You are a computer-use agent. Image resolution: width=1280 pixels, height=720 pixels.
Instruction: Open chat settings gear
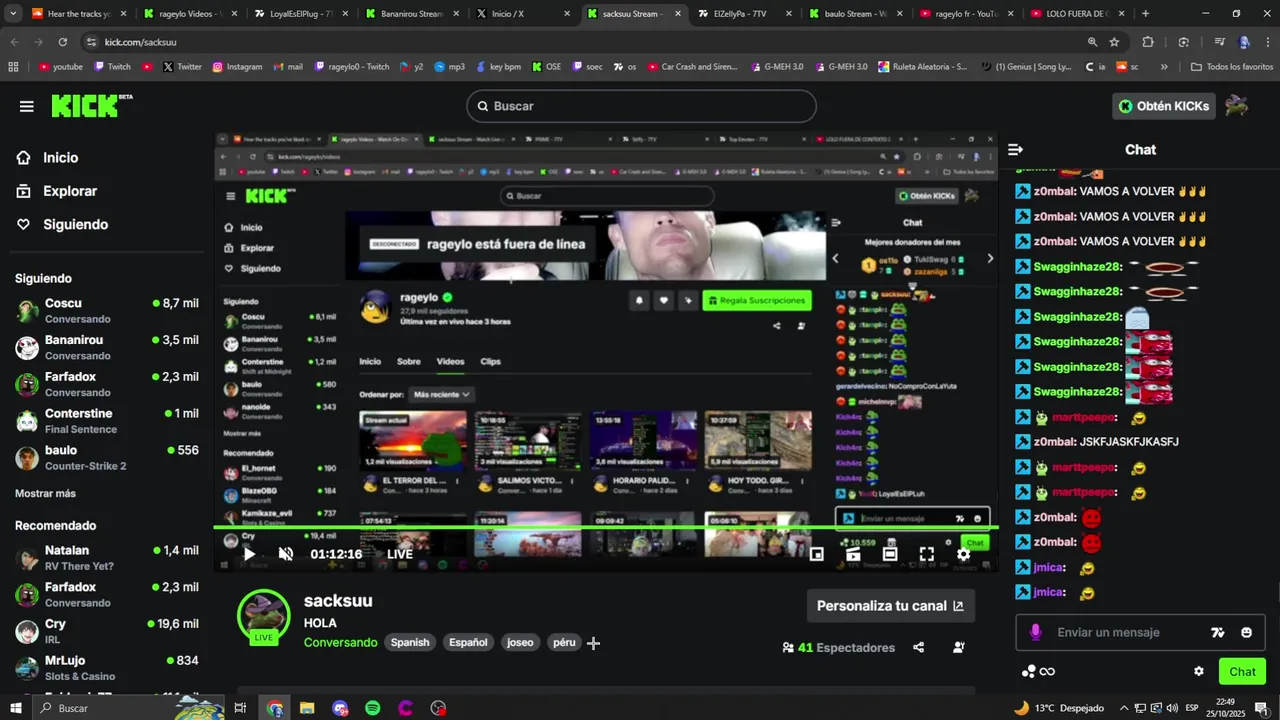tap(1199, 671)
